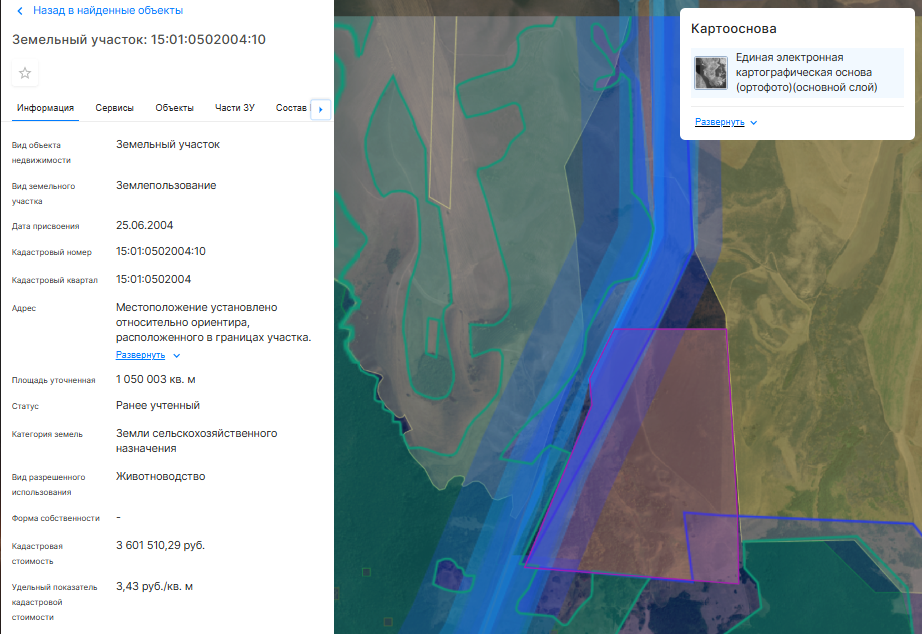Click the back arrow chevron icon
This screenshot has height=634, width=922.
(x=20, y=11)
